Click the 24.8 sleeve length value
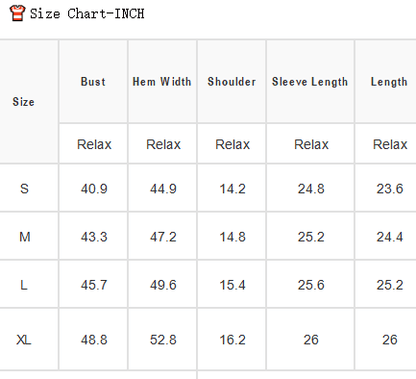Screen dimensions: 416x379 [311, 189]
